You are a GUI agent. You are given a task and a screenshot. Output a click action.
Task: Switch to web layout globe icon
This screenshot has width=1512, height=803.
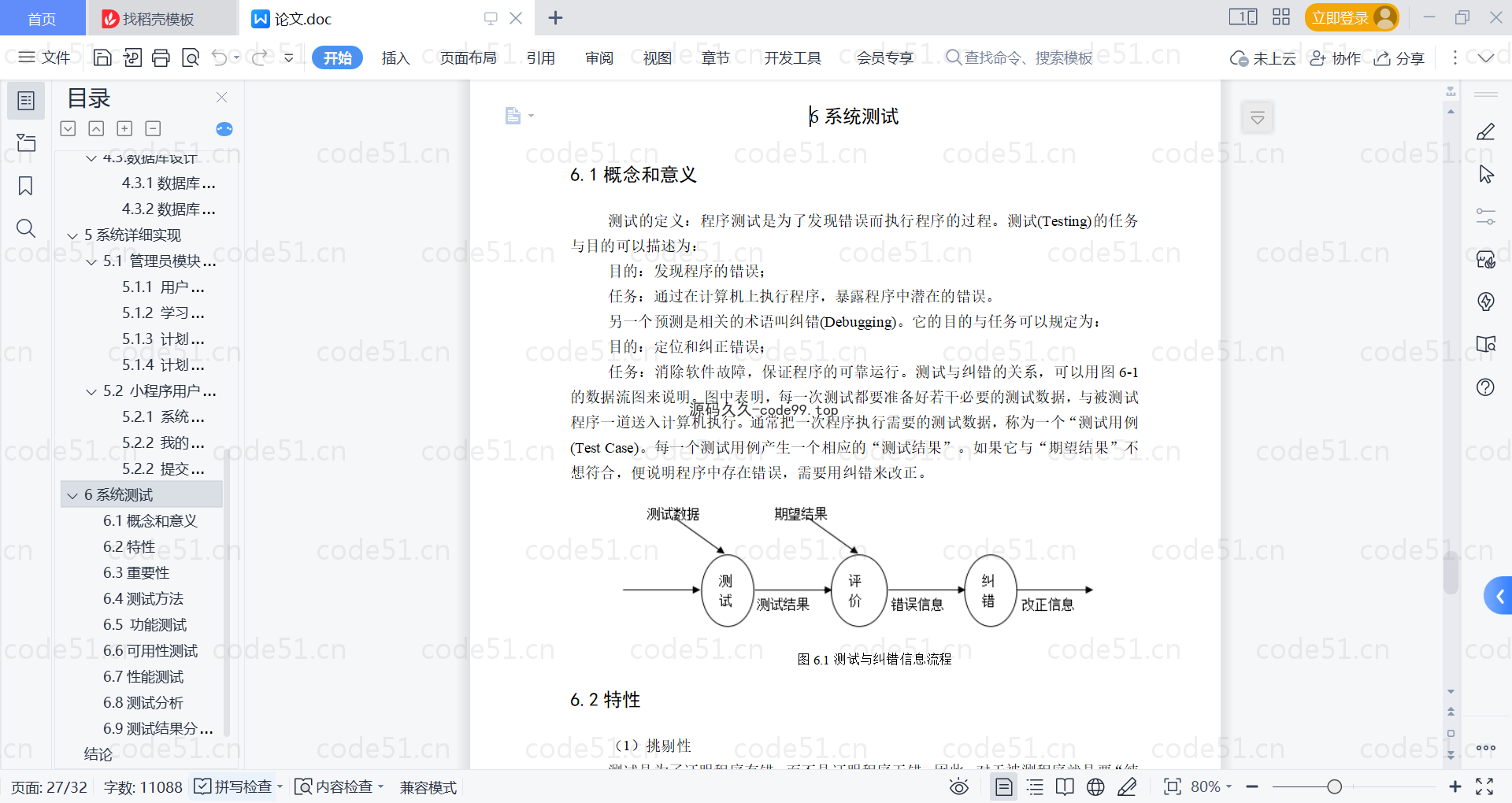(1095, 786)
